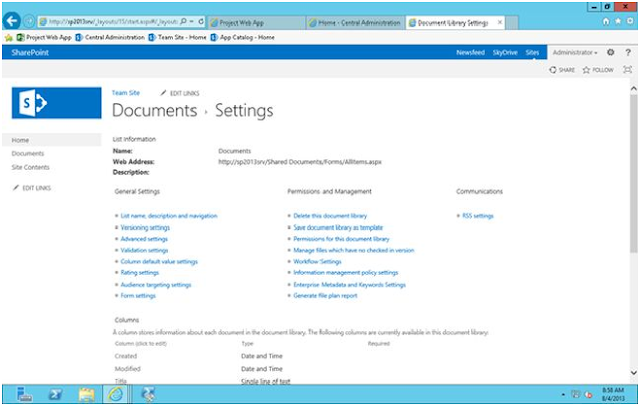Open PowerShell from the taskbar
The height and width of the screenshot is (407, 640).
(55, 394)
